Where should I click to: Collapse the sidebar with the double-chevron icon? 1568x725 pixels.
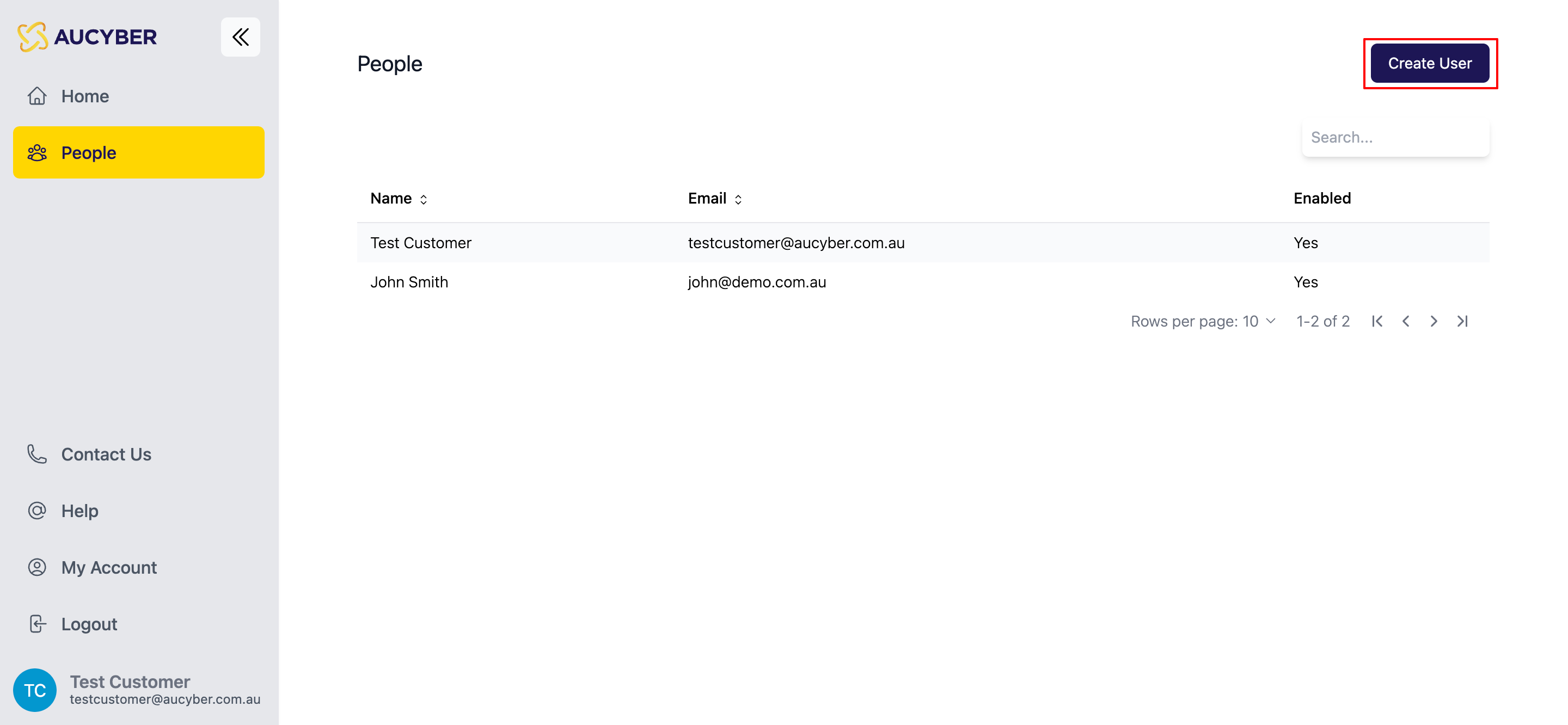pyautogui.click(x=241, y=37)
